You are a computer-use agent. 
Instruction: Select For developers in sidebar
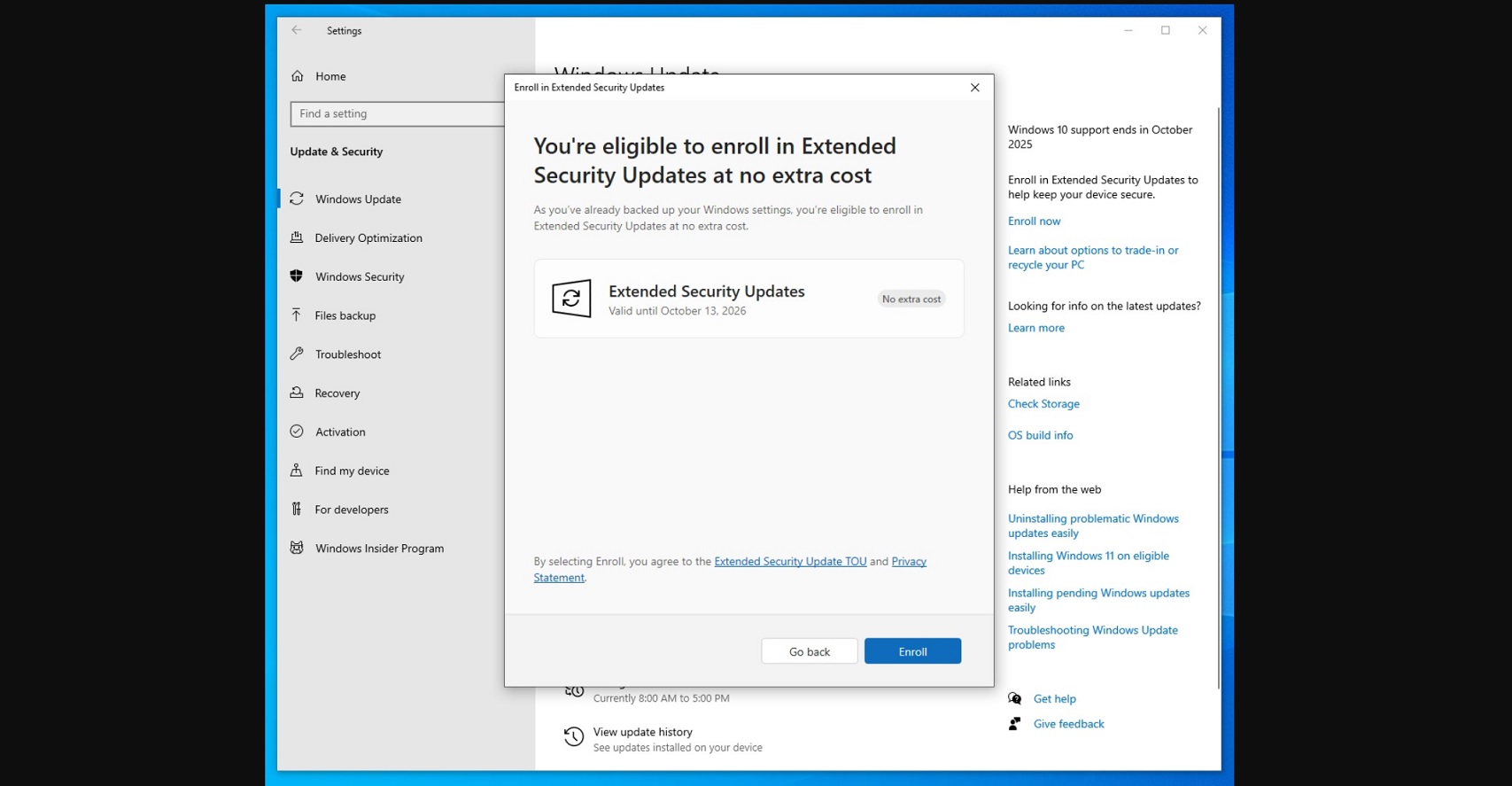(x=351, y=510)
